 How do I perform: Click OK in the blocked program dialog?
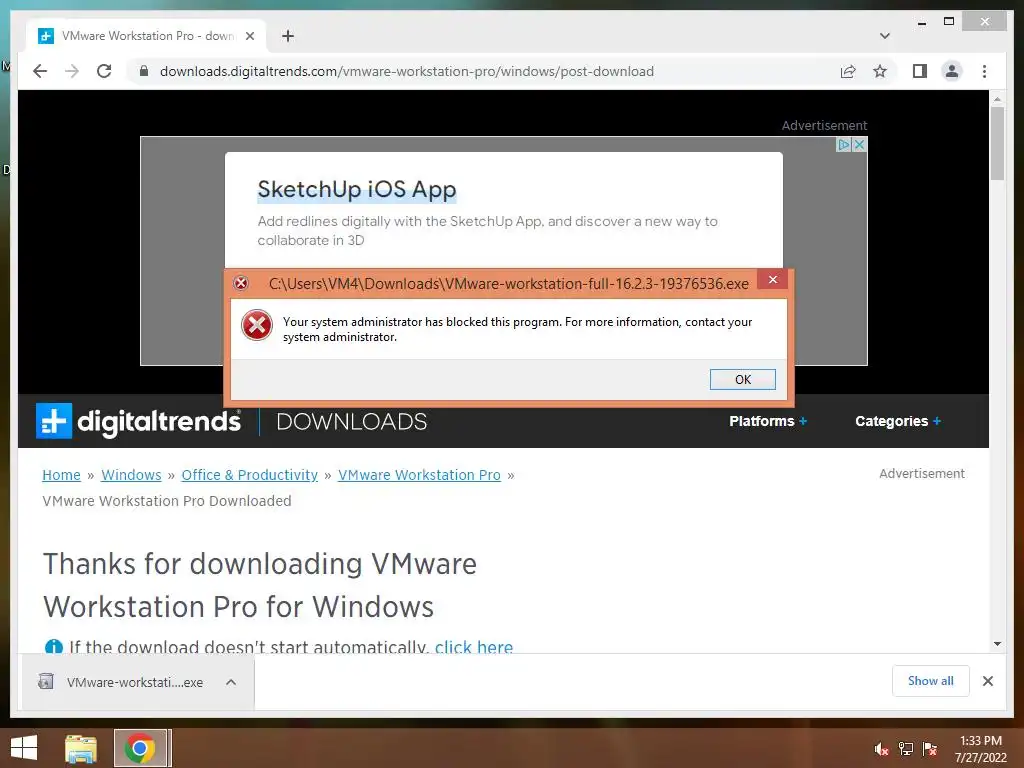tap(743, 379)
